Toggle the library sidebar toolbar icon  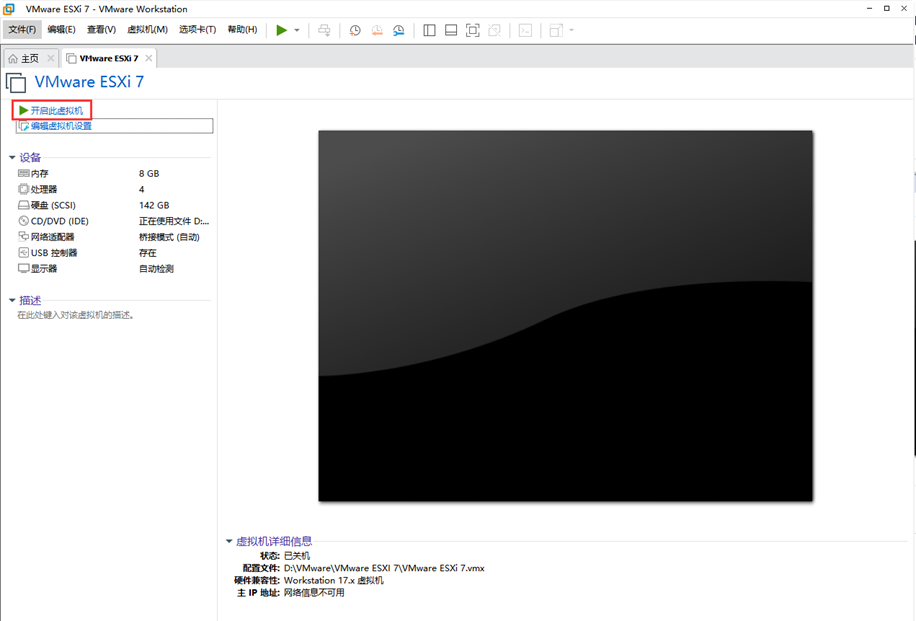[429, 30]
